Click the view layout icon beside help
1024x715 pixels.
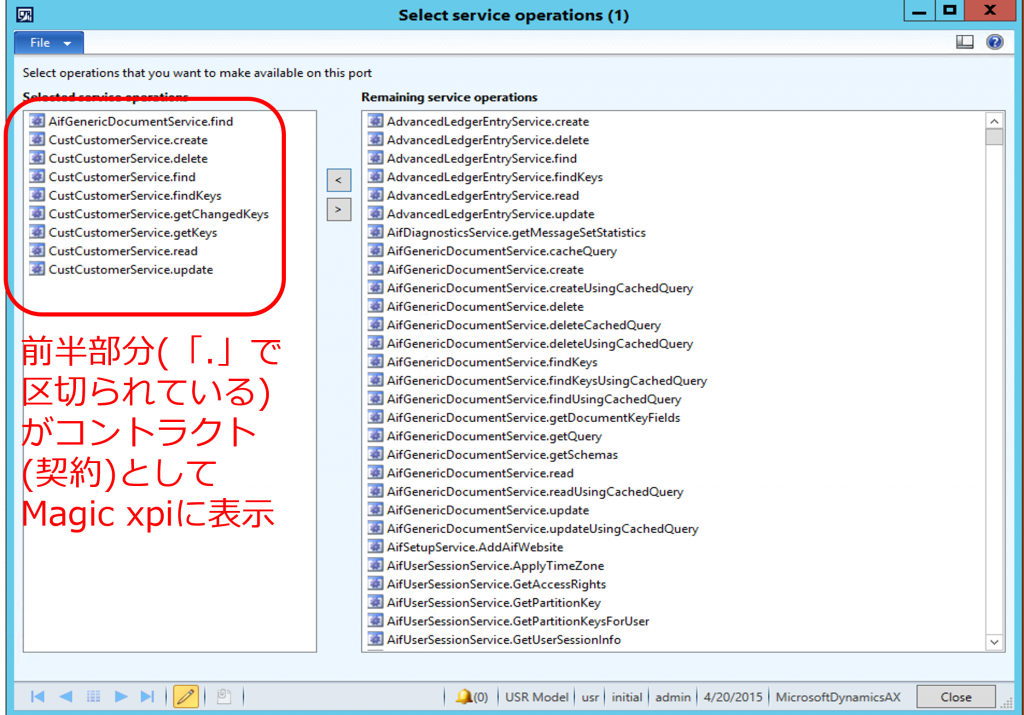click(965, 42)
